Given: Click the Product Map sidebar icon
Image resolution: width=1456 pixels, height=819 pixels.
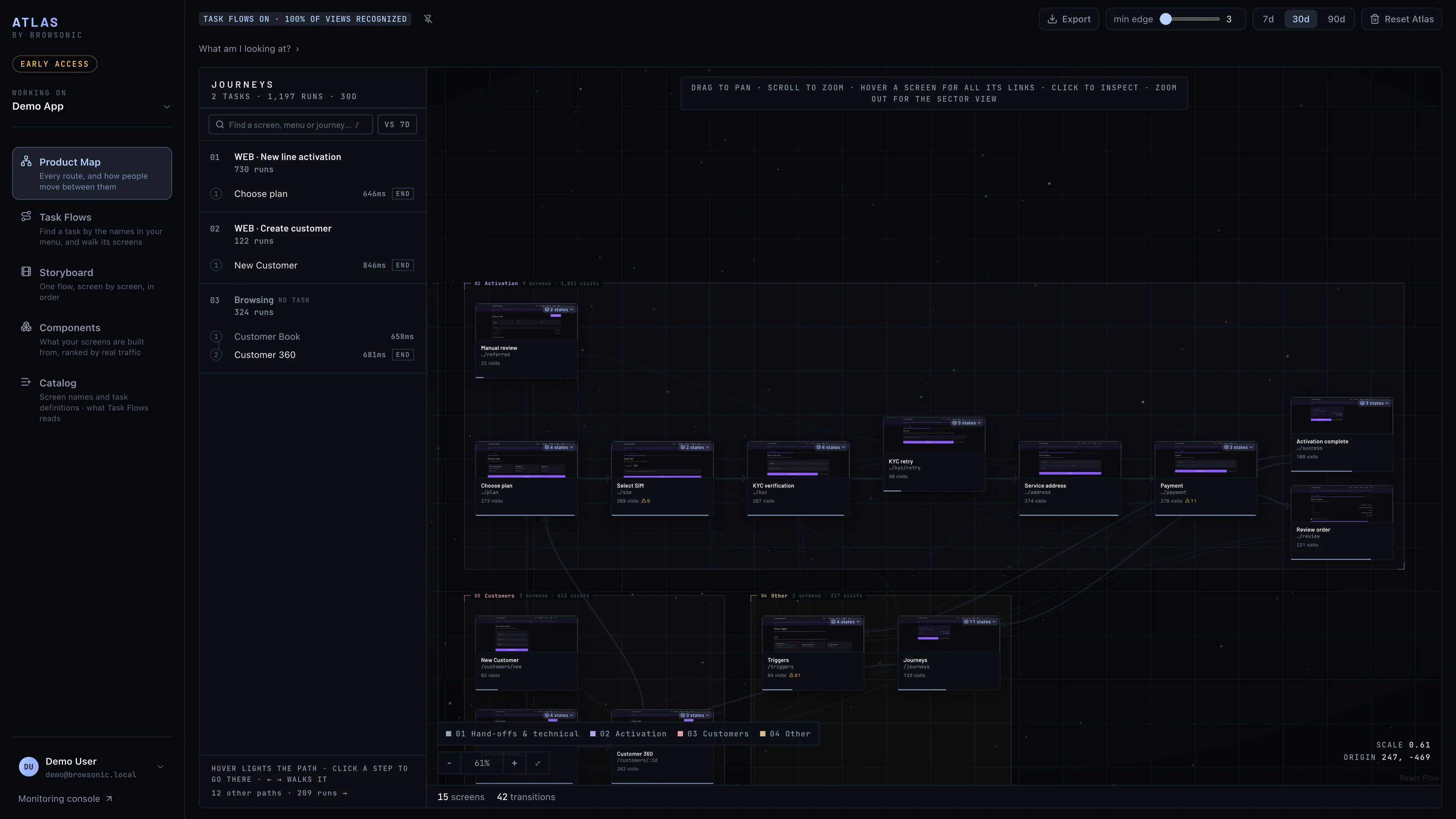Looking at the screenshot, I should 26,162.
